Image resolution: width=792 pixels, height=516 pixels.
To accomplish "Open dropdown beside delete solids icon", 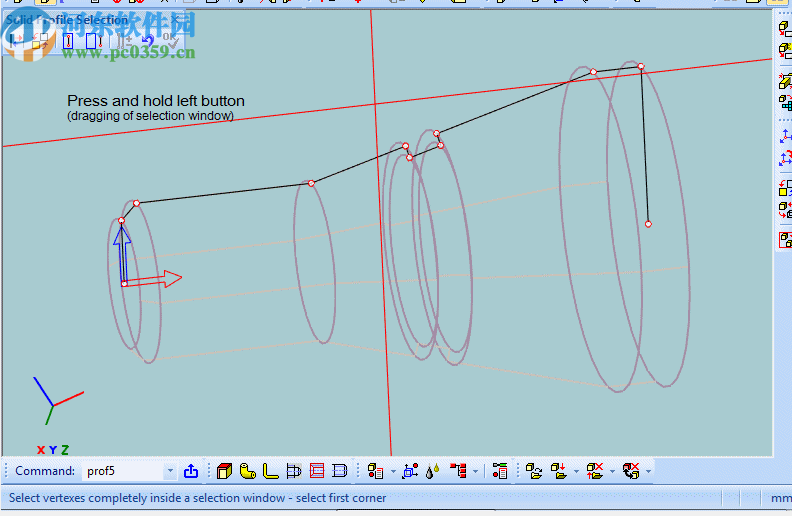I will pos(612,472).
